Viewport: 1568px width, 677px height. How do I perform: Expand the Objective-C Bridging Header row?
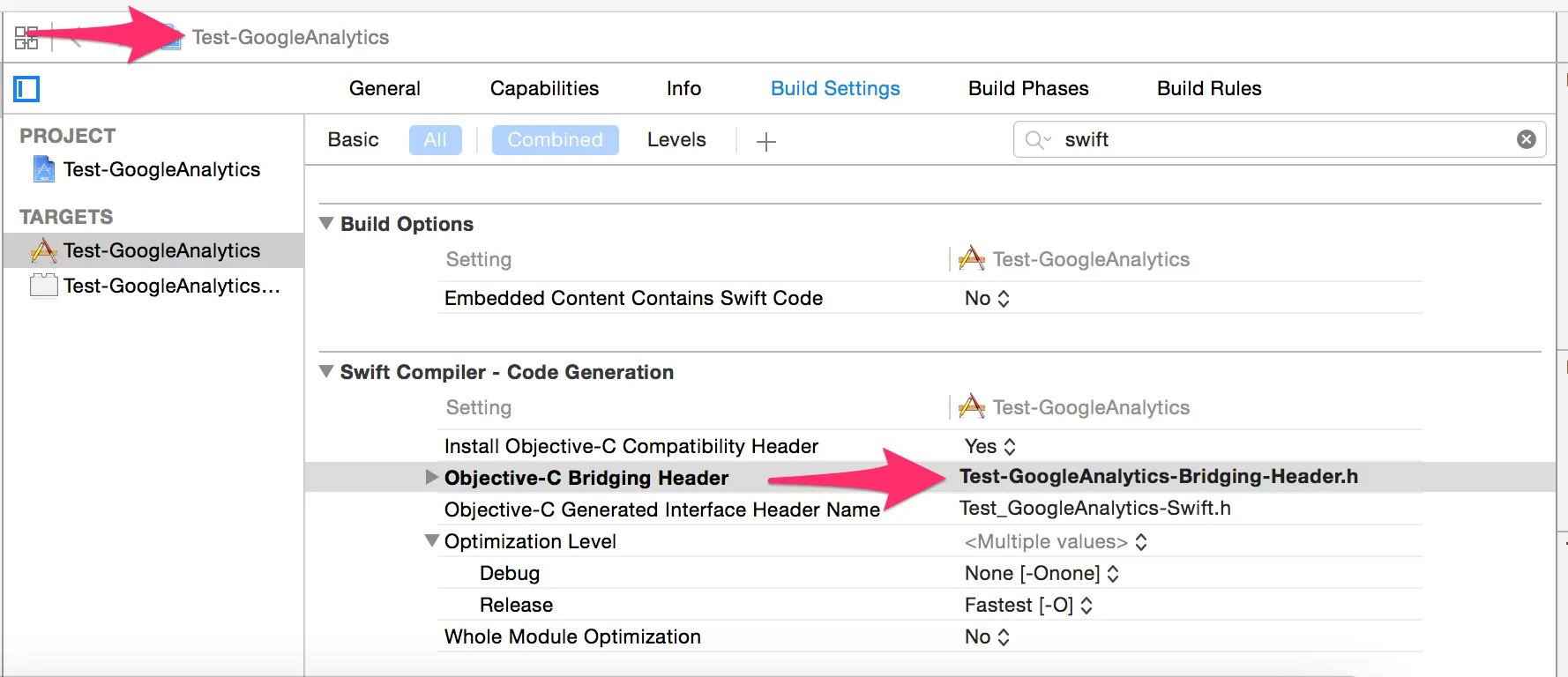pos(431,477)
